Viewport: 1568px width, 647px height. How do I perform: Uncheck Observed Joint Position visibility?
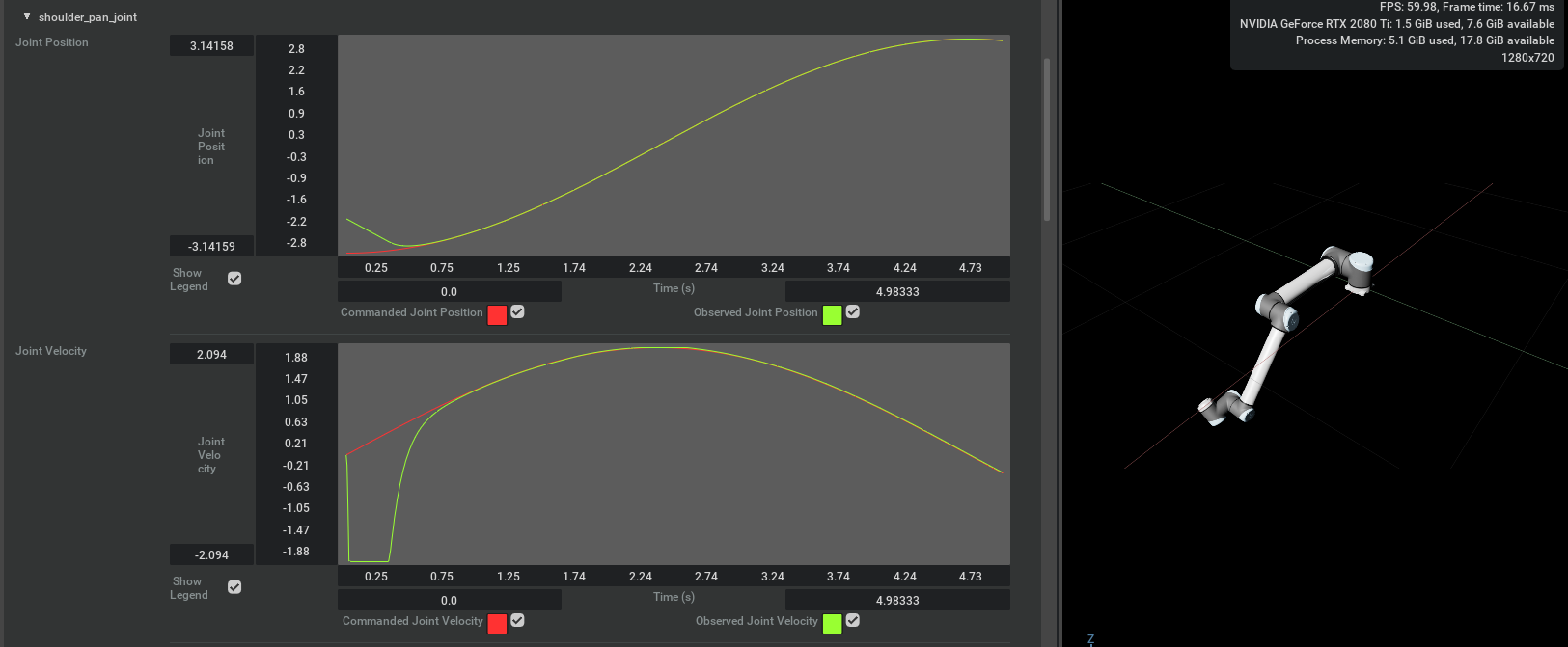coord(853,311)
